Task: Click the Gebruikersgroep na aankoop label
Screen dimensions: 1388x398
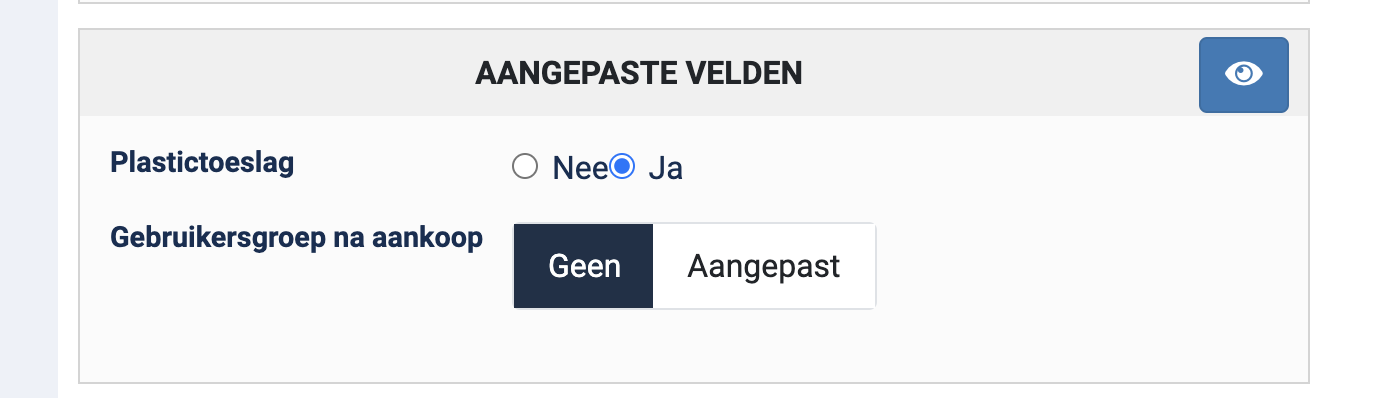Action: (x=296, y=239)
